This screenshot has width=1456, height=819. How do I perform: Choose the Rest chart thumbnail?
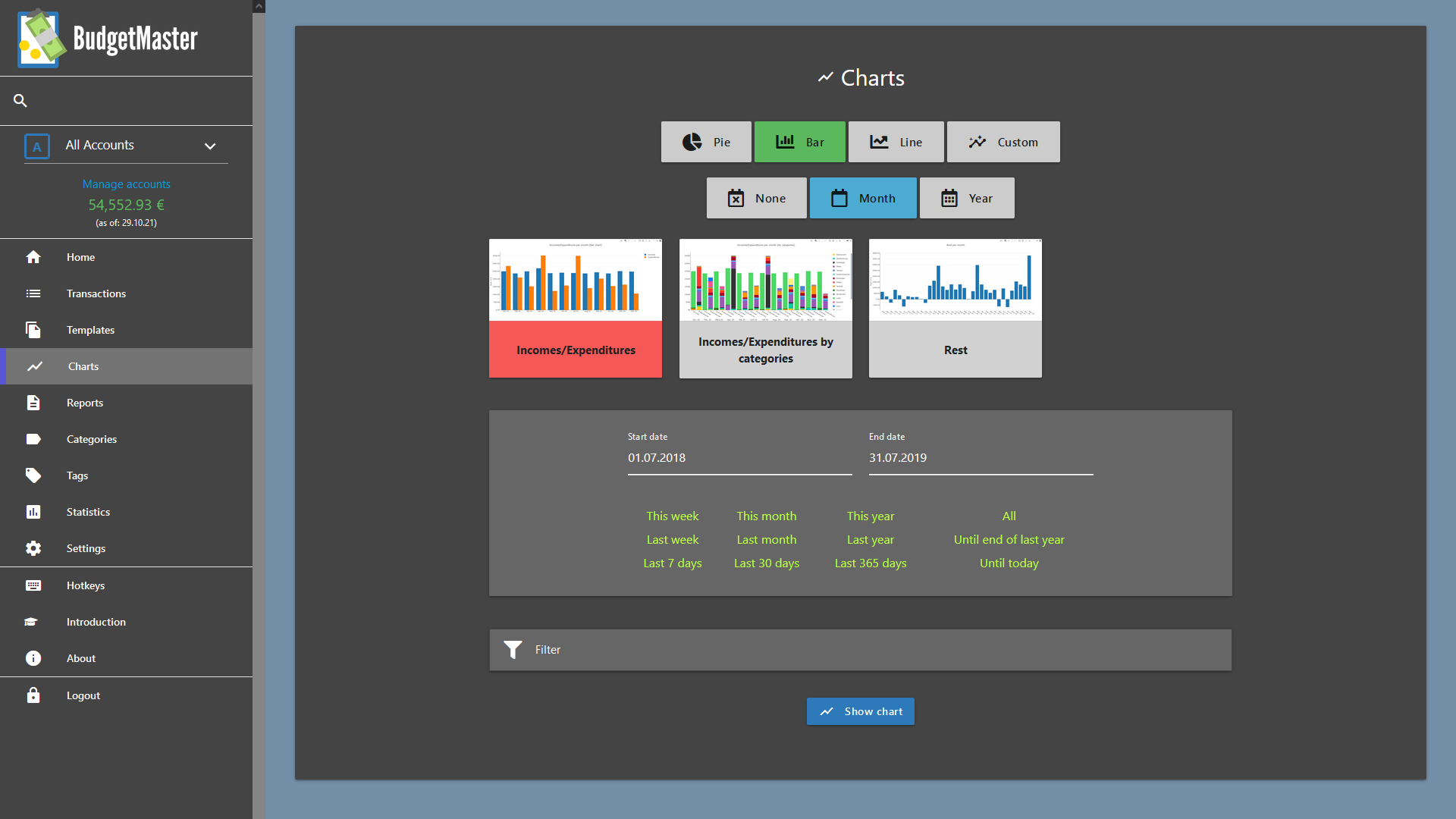click(955, 308)
